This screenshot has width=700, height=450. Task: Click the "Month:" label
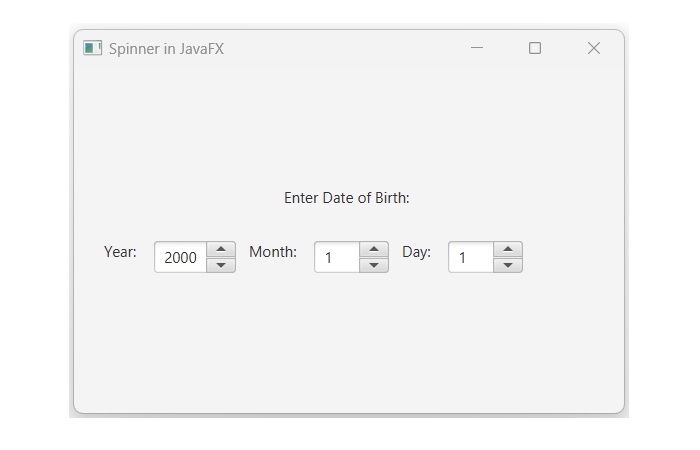coord(273,252)
